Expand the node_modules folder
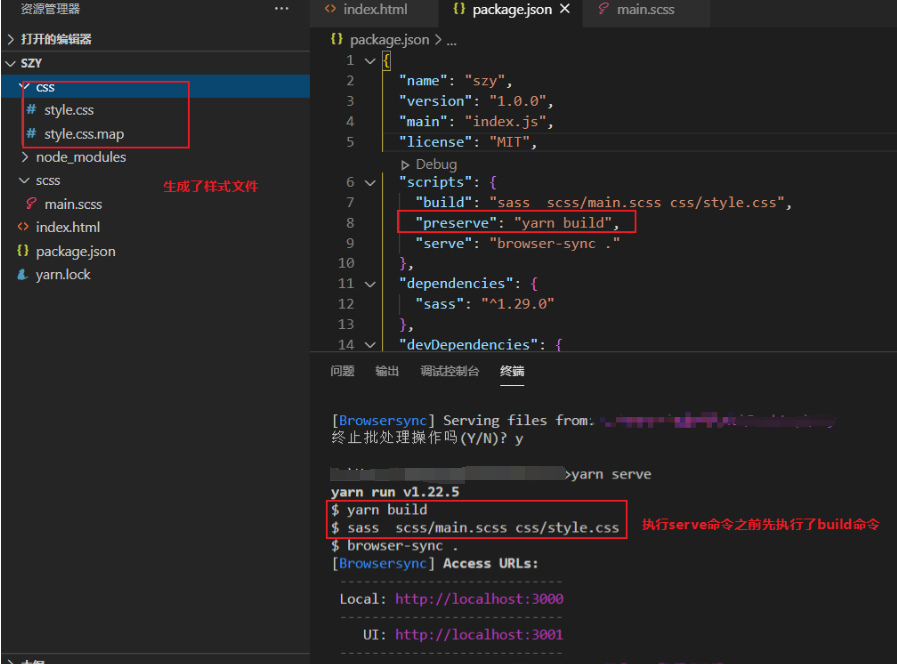The width and height of the screenshot is (897, 664). [x=25, y=157]
